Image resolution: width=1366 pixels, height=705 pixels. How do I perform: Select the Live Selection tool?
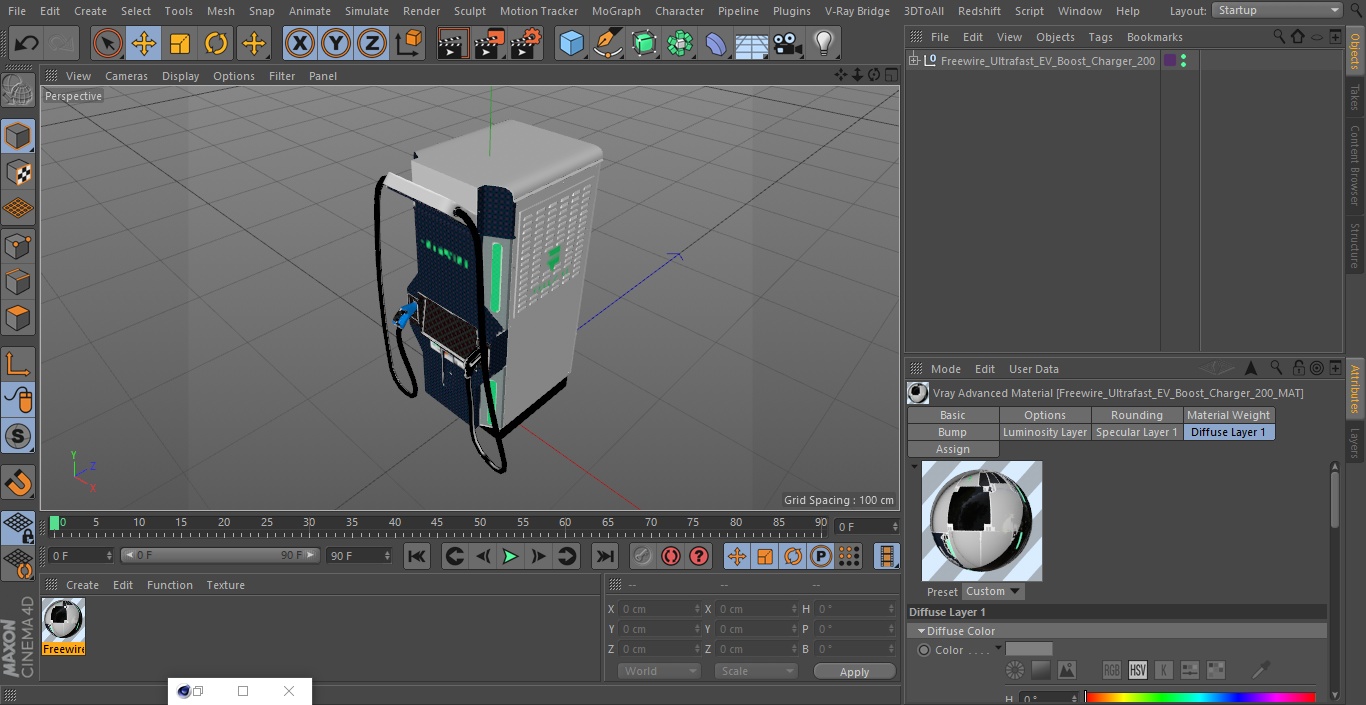tap(108, 44)
